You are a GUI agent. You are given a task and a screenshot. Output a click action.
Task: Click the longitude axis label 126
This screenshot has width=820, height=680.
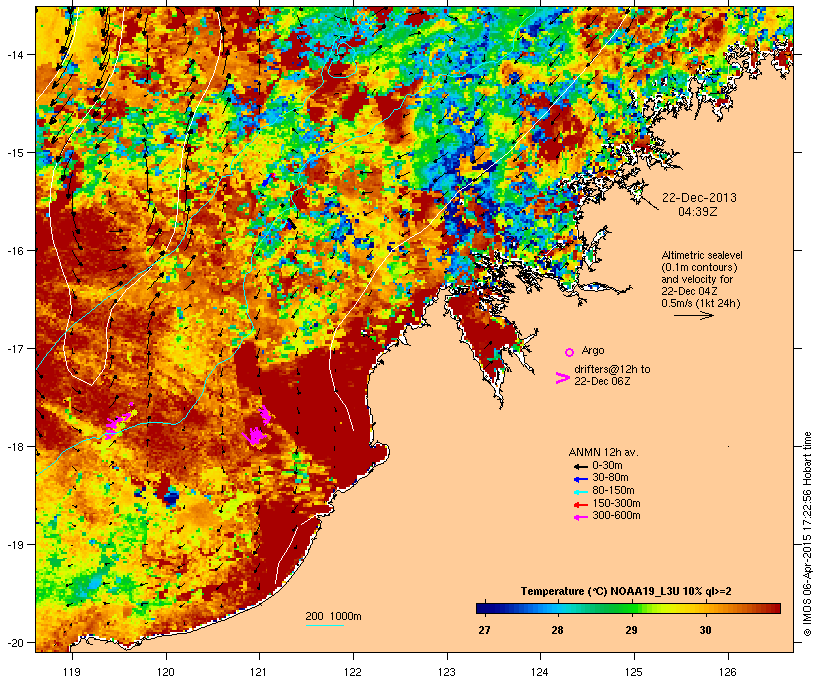[x=728, y=672]
